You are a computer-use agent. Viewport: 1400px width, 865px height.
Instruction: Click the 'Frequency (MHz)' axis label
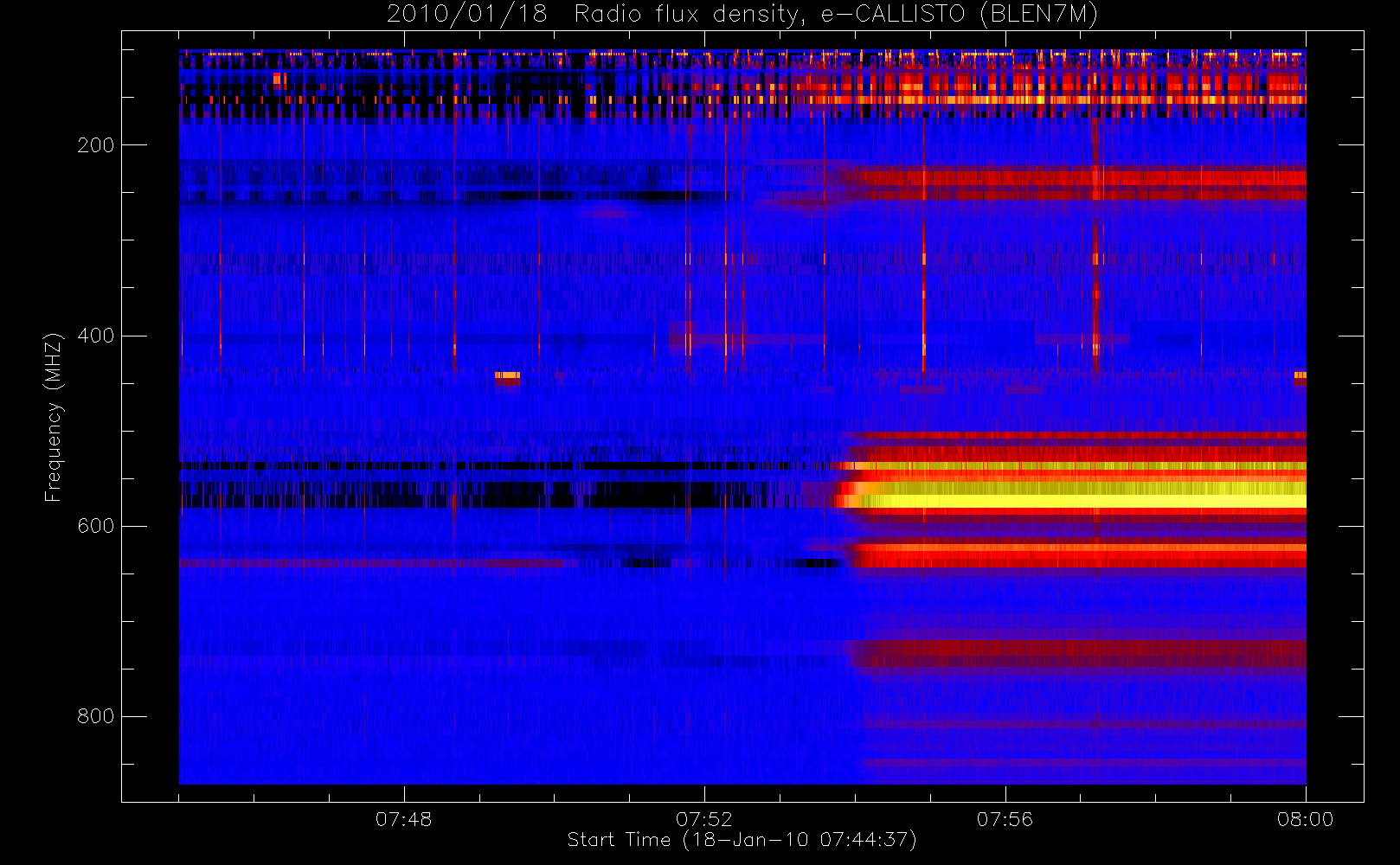tap(54, 417)
